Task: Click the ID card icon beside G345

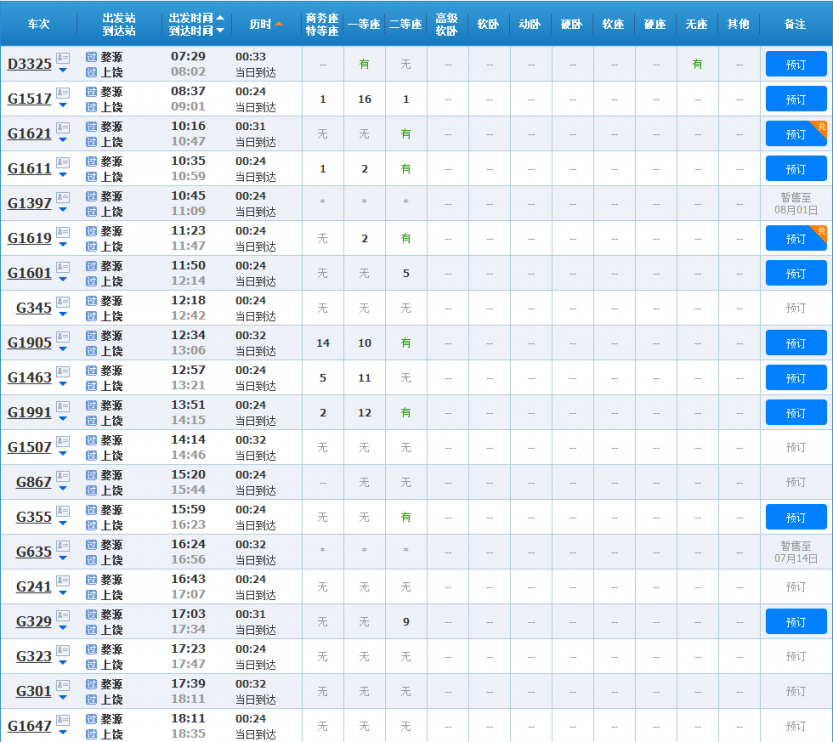Action: point(63,302)
